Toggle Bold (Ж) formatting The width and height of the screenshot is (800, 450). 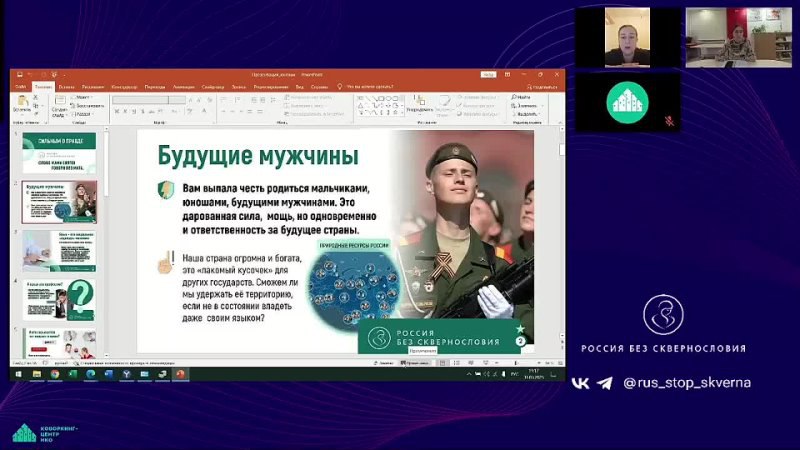click(x=117, y=111)
